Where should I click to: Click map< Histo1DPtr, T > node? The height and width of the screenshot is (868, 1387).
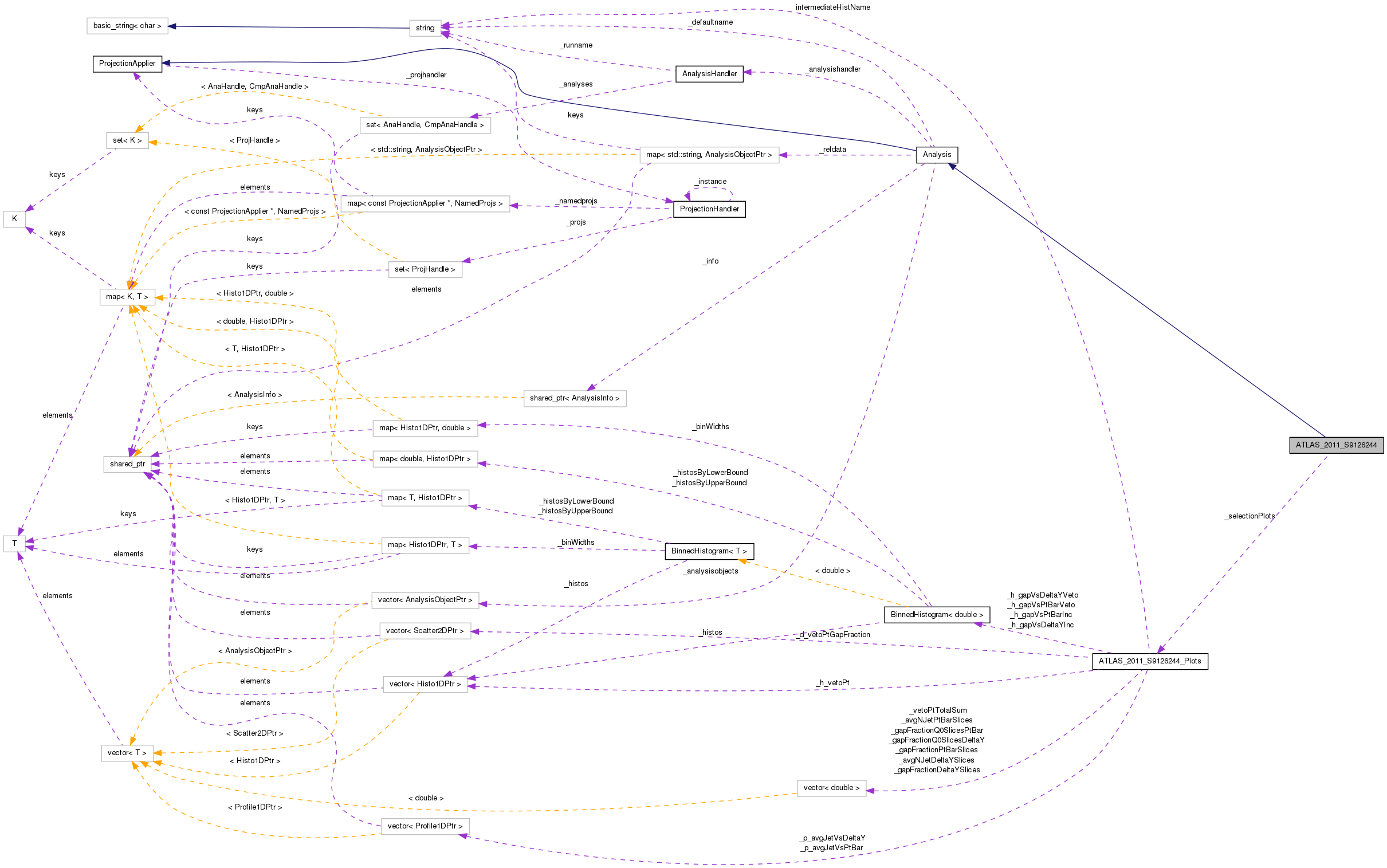425,545
